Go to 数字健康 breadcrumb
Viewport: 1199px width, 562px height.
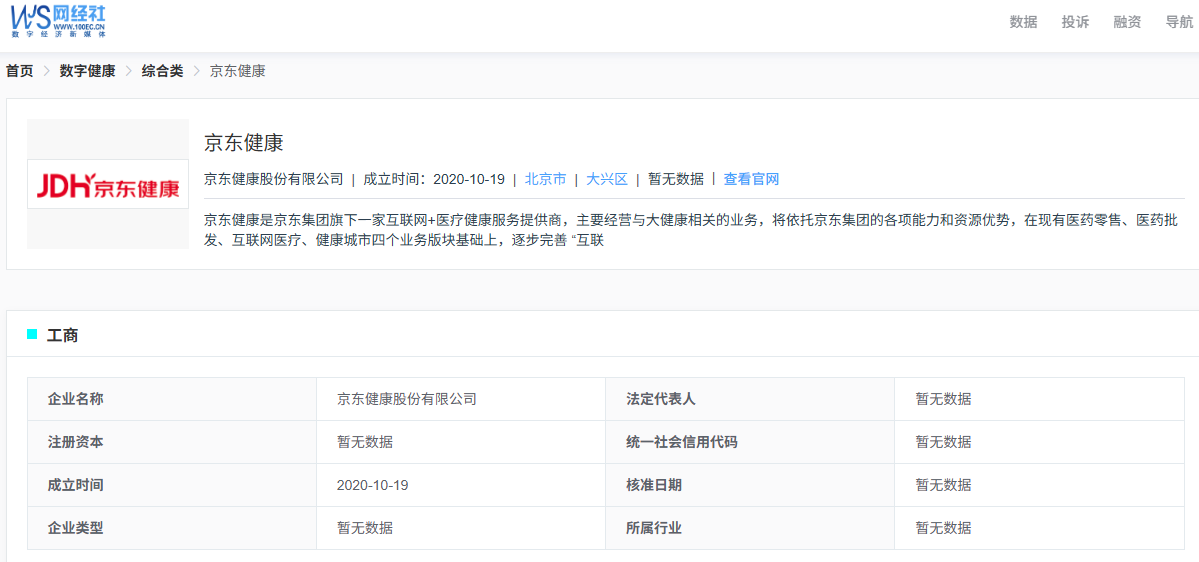(88, 71)
